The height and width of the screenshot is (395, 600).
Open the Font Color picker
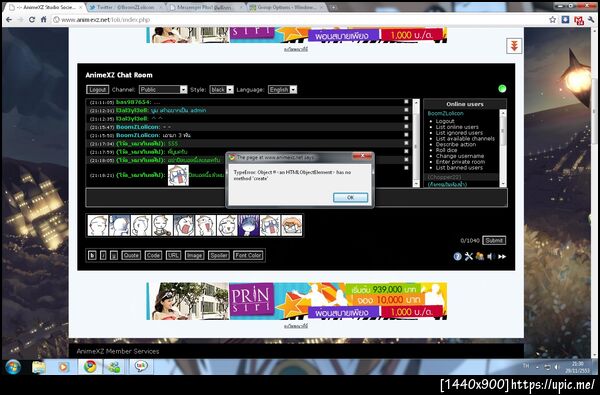[x=248, y=255]
